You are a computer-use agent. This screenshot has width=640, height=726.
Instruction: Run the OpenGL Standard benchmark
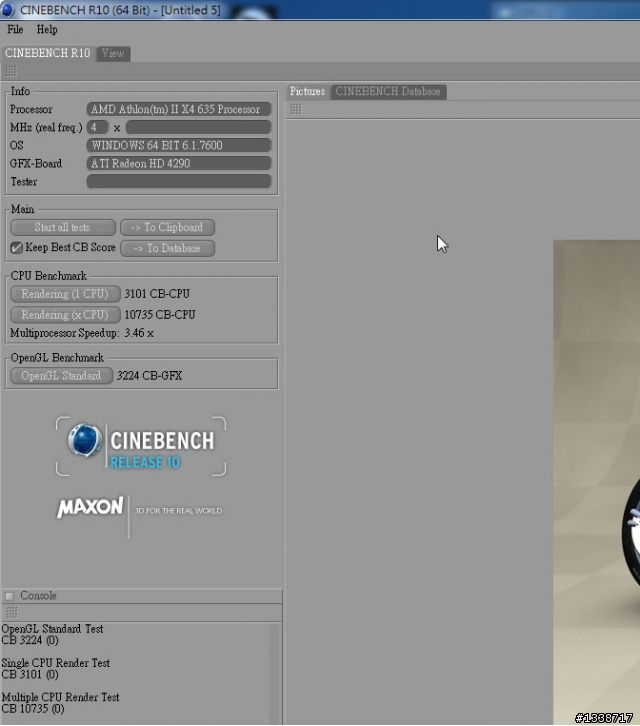click(x=61, y=376)
